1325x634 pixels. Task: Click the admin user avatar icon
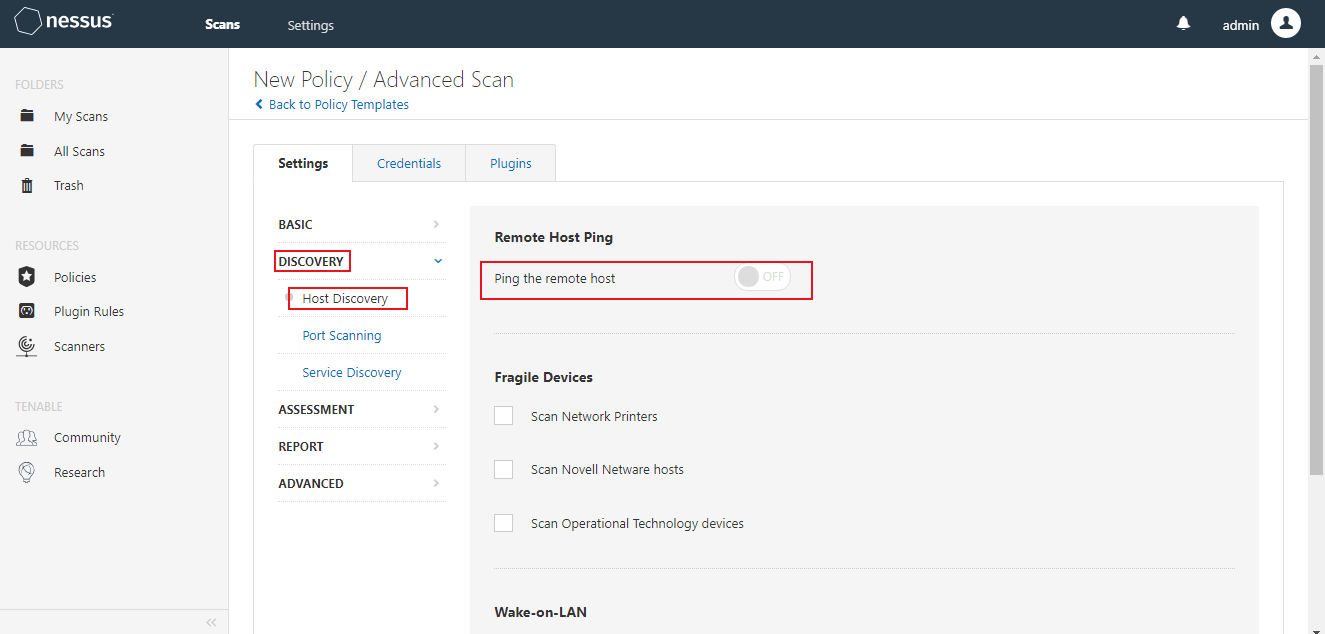[x=1285, y=23]
